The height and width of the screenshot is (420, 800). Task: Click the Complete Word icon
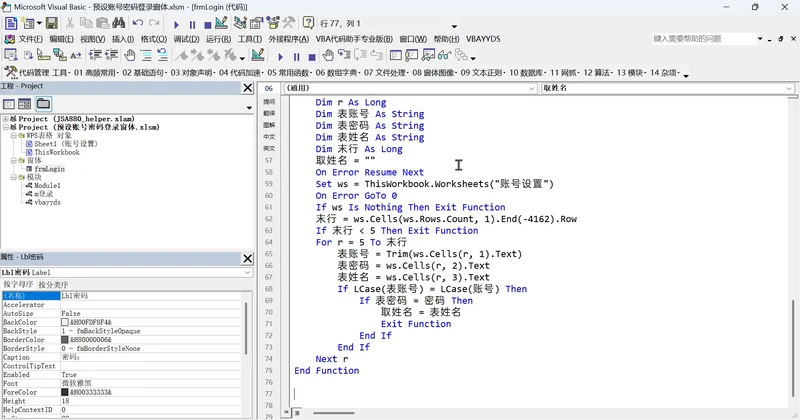[x=76, y=55]
